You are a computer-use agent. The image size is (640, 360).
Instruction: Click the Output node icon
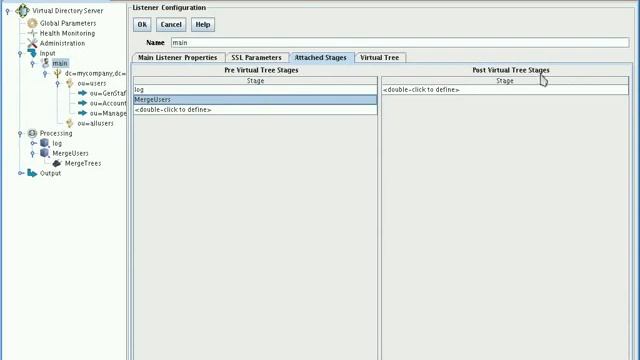pos(32,173)
